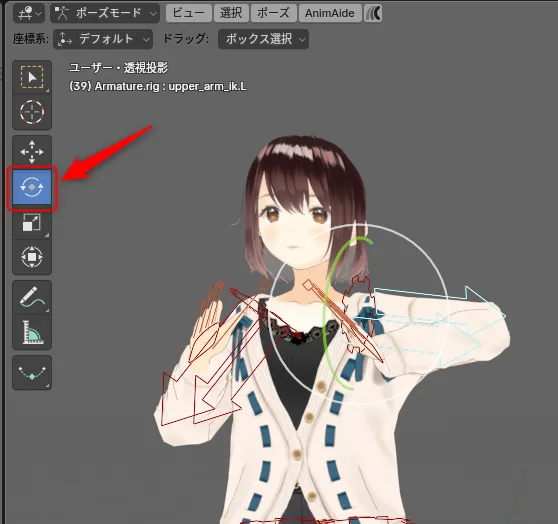Open the ボックス選択 drag dropdown
This screenshot has height=524, width=558.
tap(263, 39)
